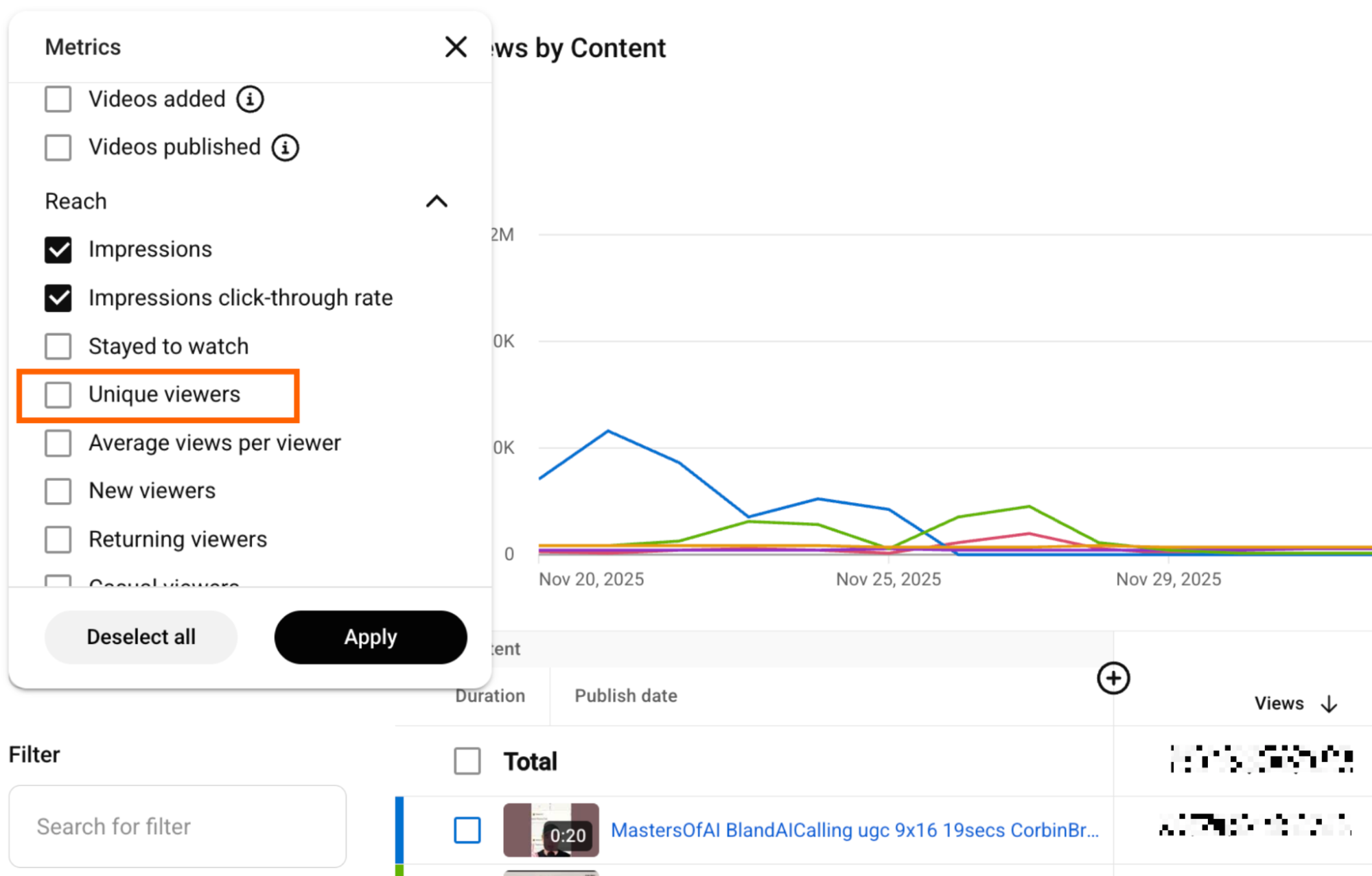Uncheck Impressions click-through rate
This screenshot has height=876, width=1372.
(58, 298)
